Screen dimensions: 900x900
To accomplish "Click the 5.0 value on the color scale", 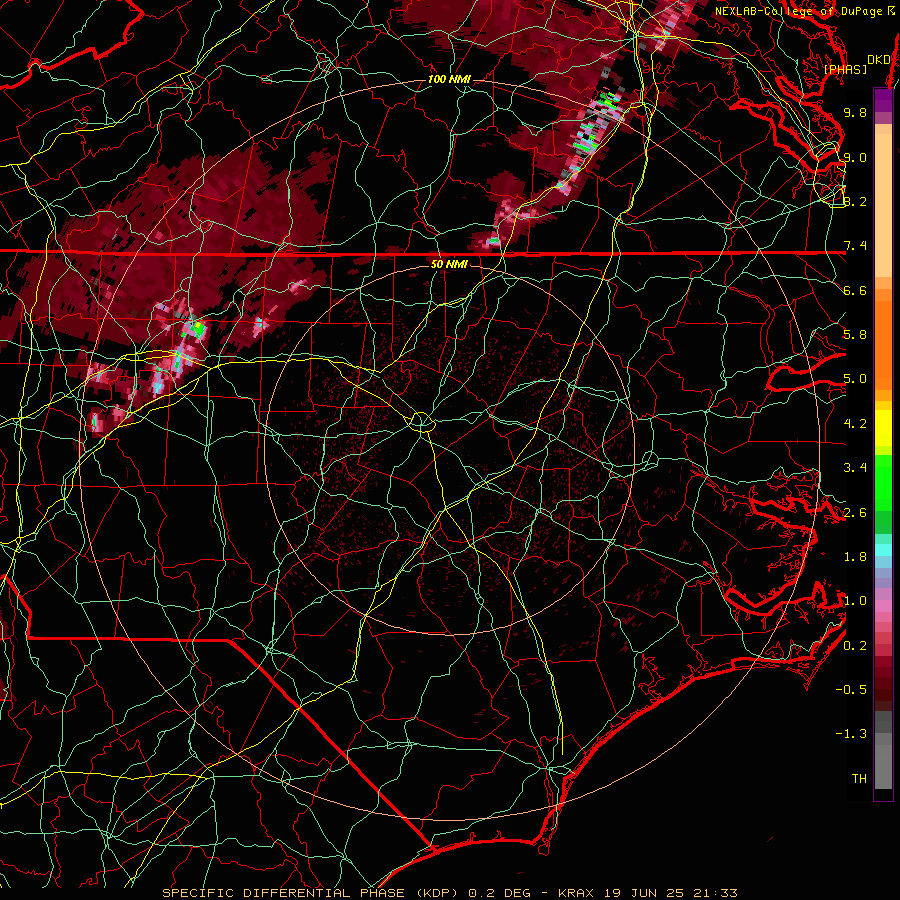I will pyautogui.click(x=855, y=379).
